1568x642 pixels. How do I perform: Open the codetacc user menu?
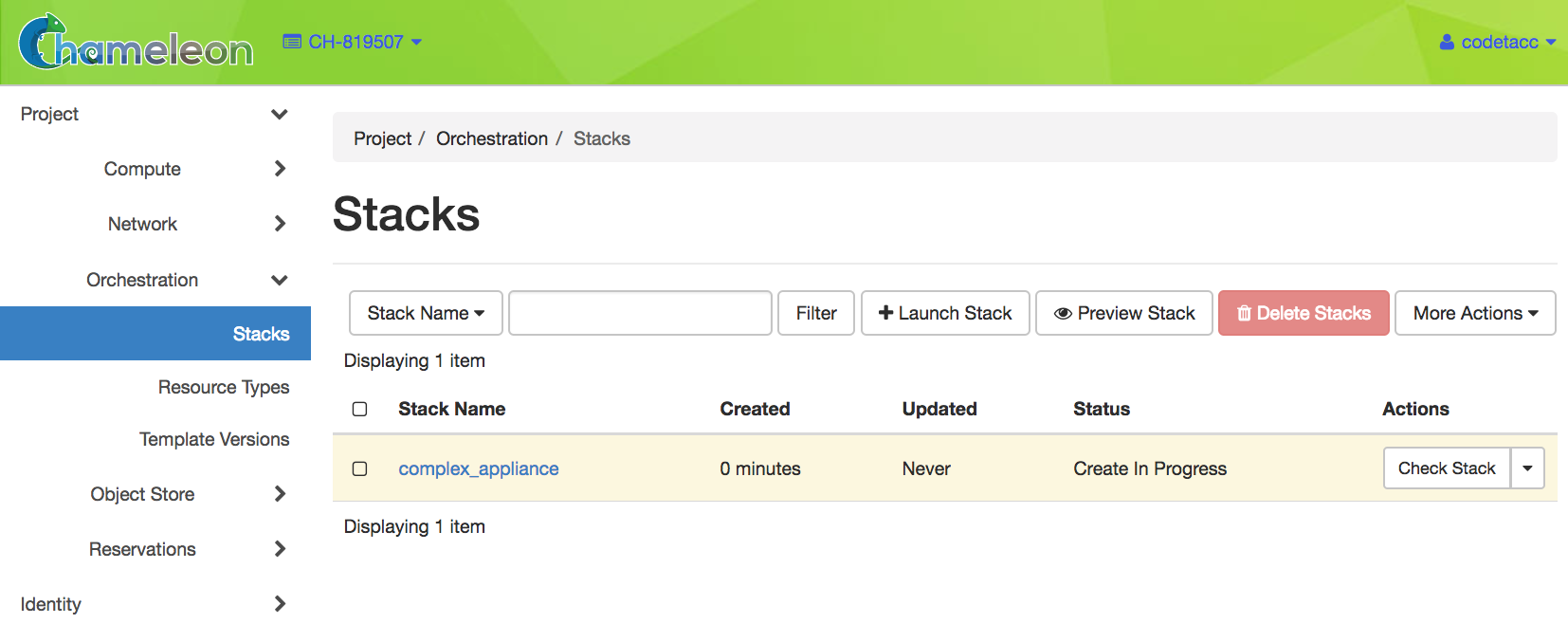pos(1498,42)
